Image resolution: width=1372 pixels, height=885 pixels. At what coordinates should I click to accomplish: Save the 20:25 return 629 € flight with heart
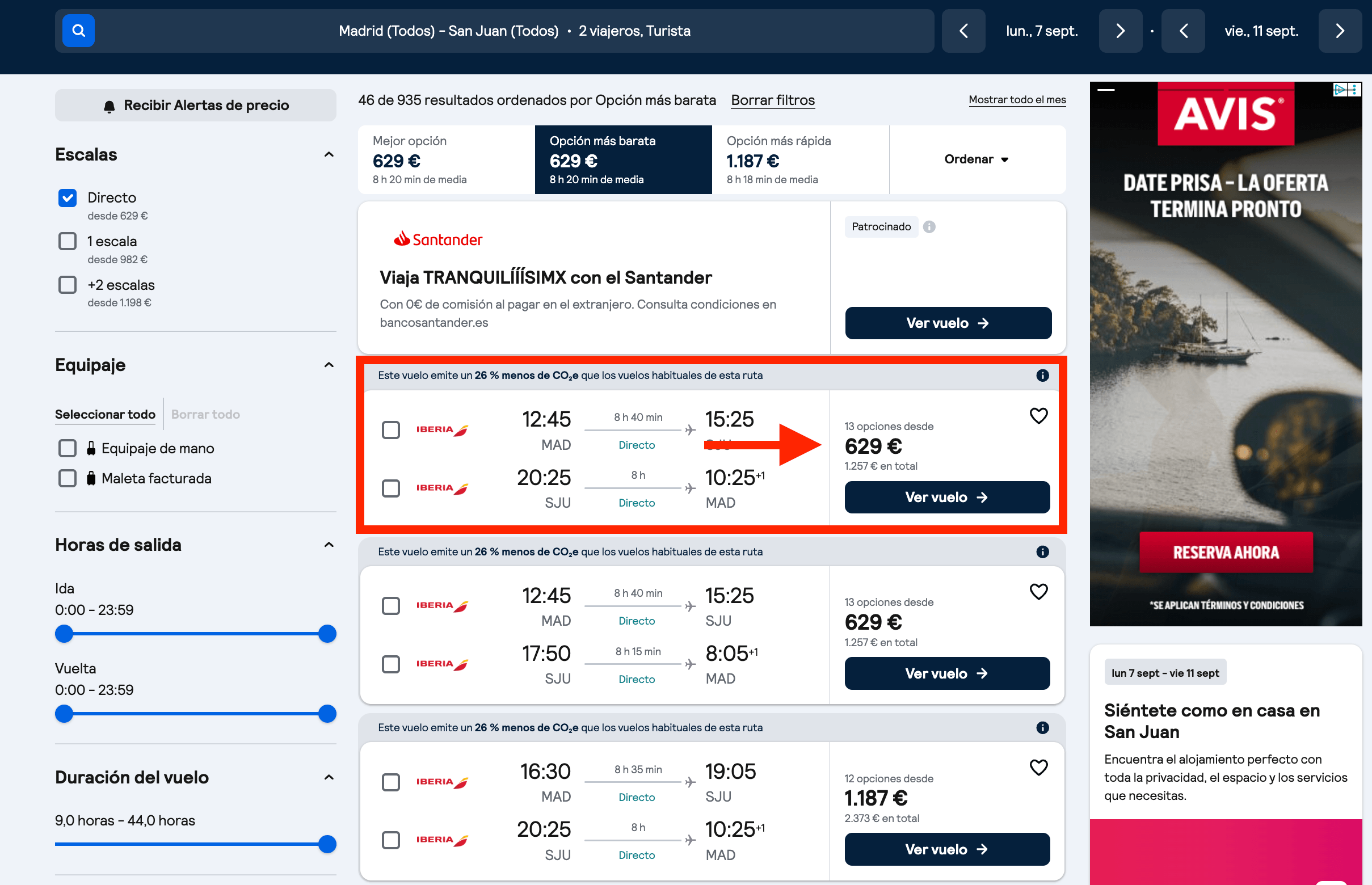point(1038,415)
